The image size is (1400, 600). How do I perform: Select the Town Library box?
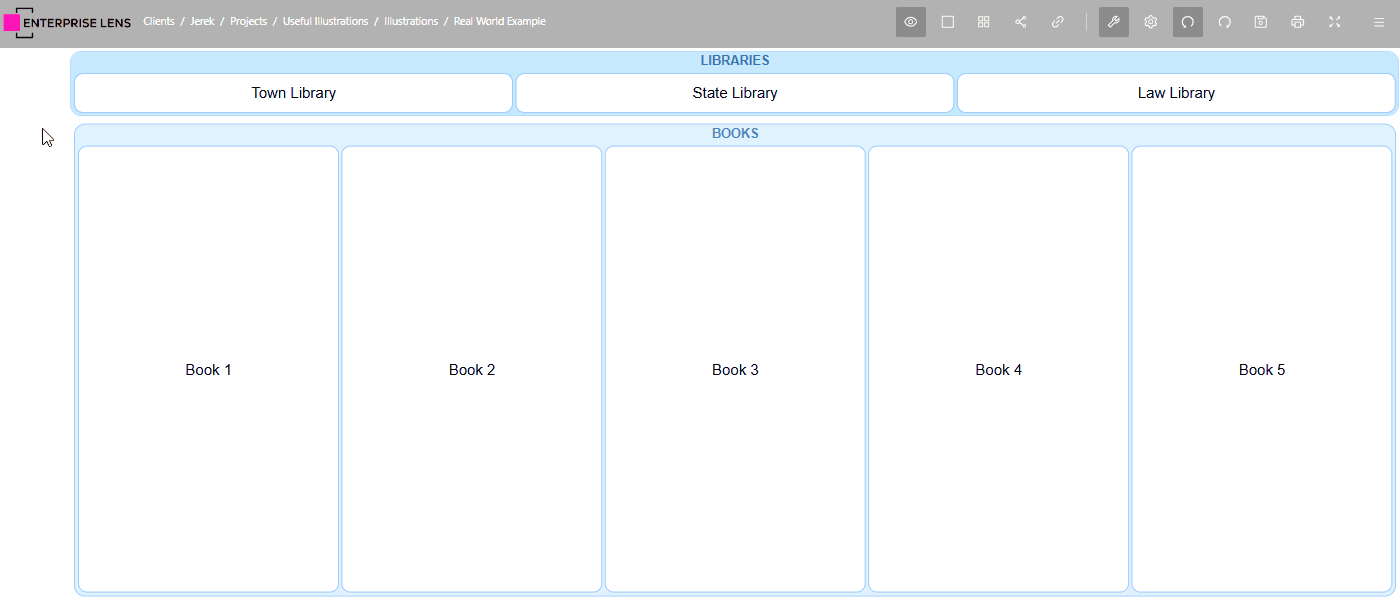pyautogui.click(x=293, y=93)
